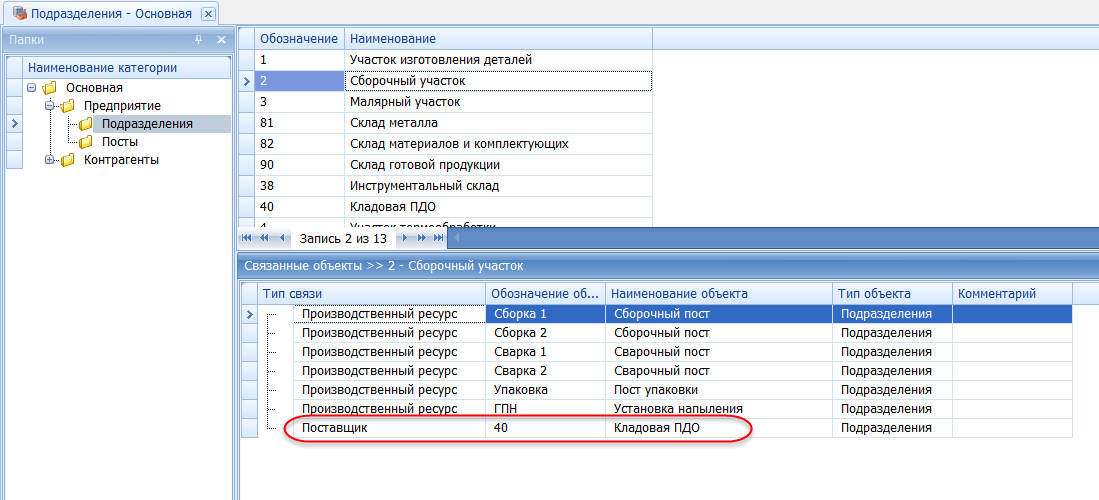
Task: Go to next record in navigator
Action: point(405,238)
